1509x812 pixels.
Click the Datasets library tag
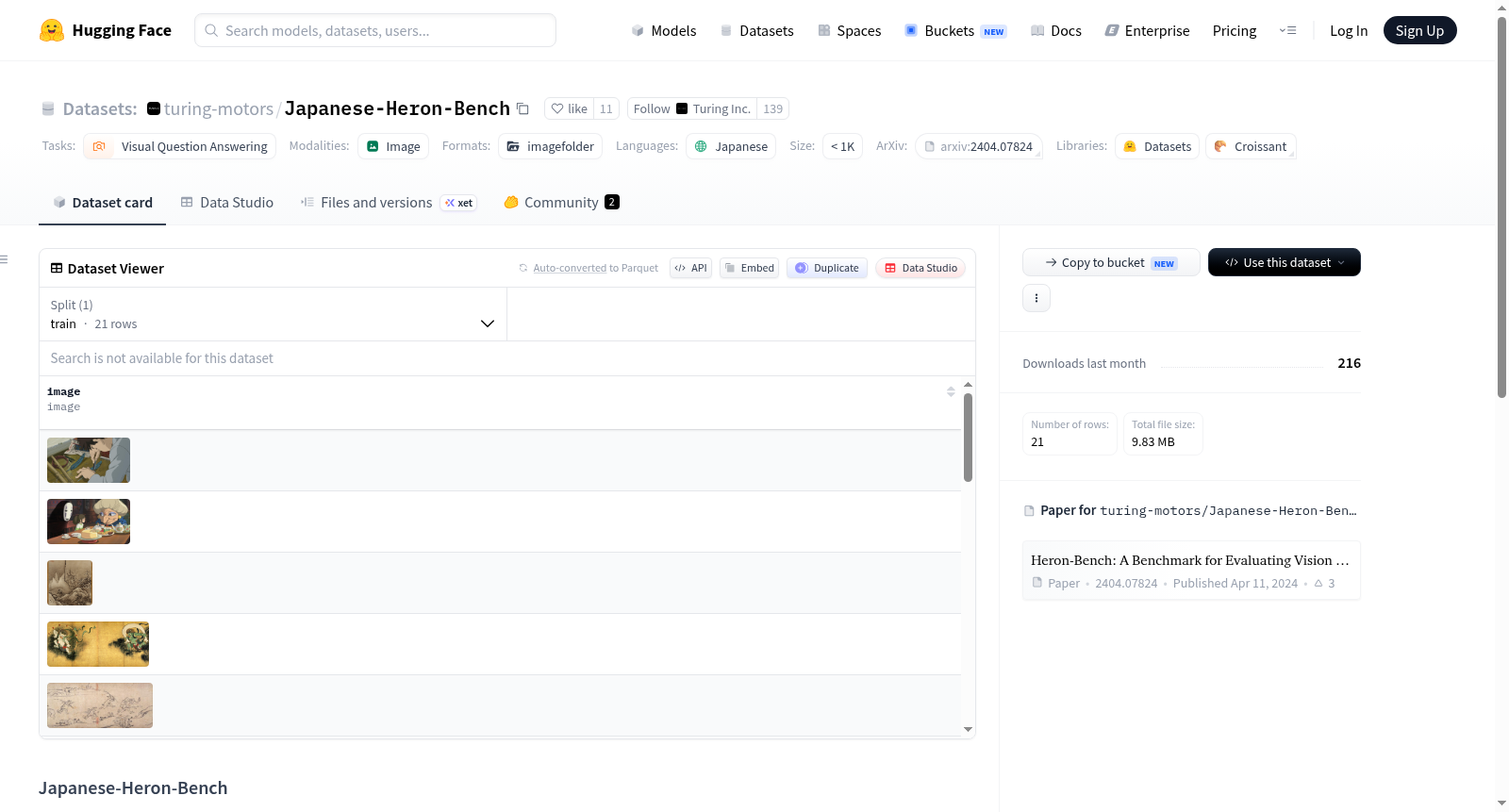(x=1157, y=146)
